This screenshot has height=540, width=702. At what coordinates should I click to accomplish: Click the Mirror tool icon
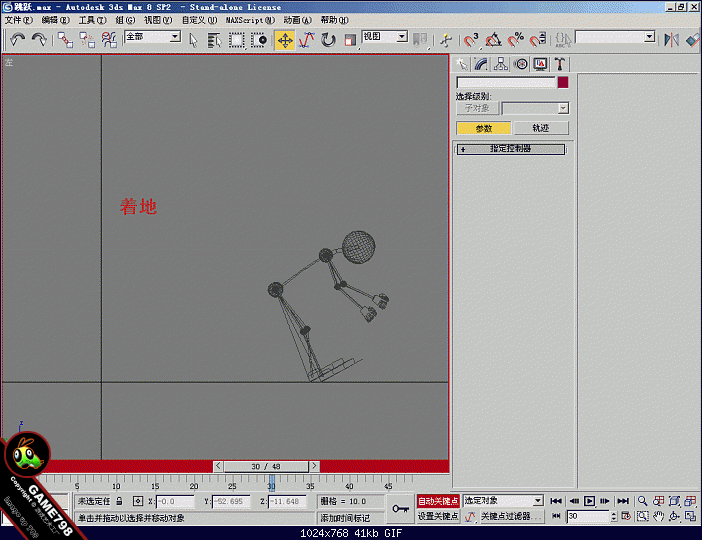(671, 40)
